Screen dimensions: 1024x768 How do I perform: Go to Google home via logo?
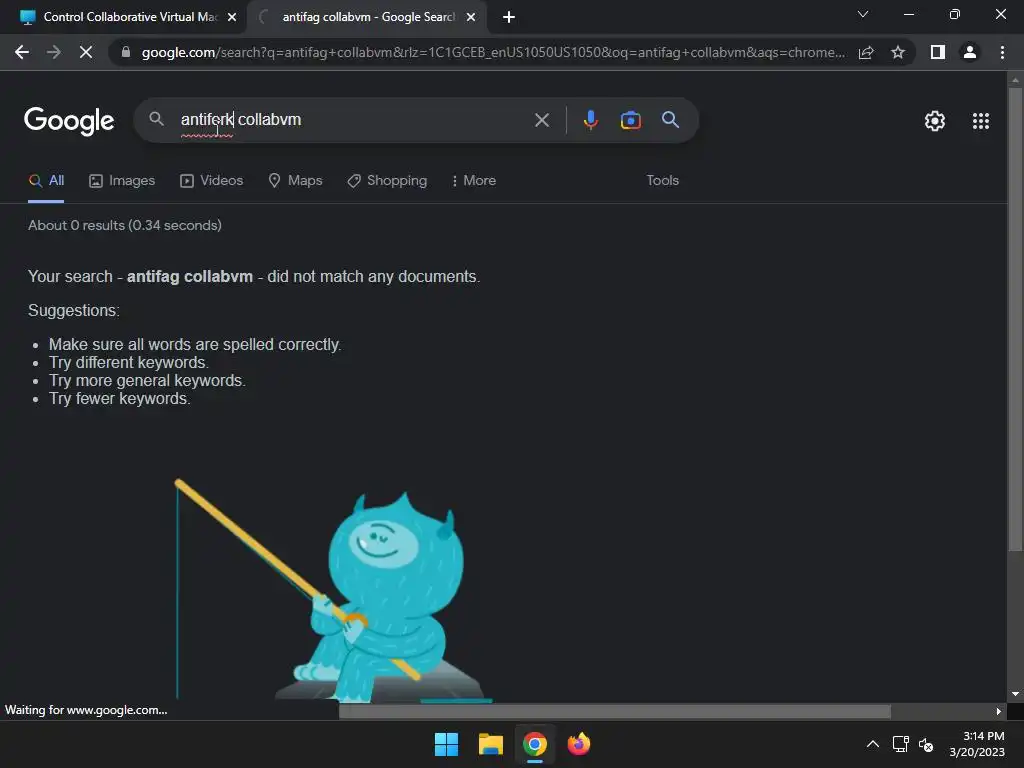(x=69, y=120)
